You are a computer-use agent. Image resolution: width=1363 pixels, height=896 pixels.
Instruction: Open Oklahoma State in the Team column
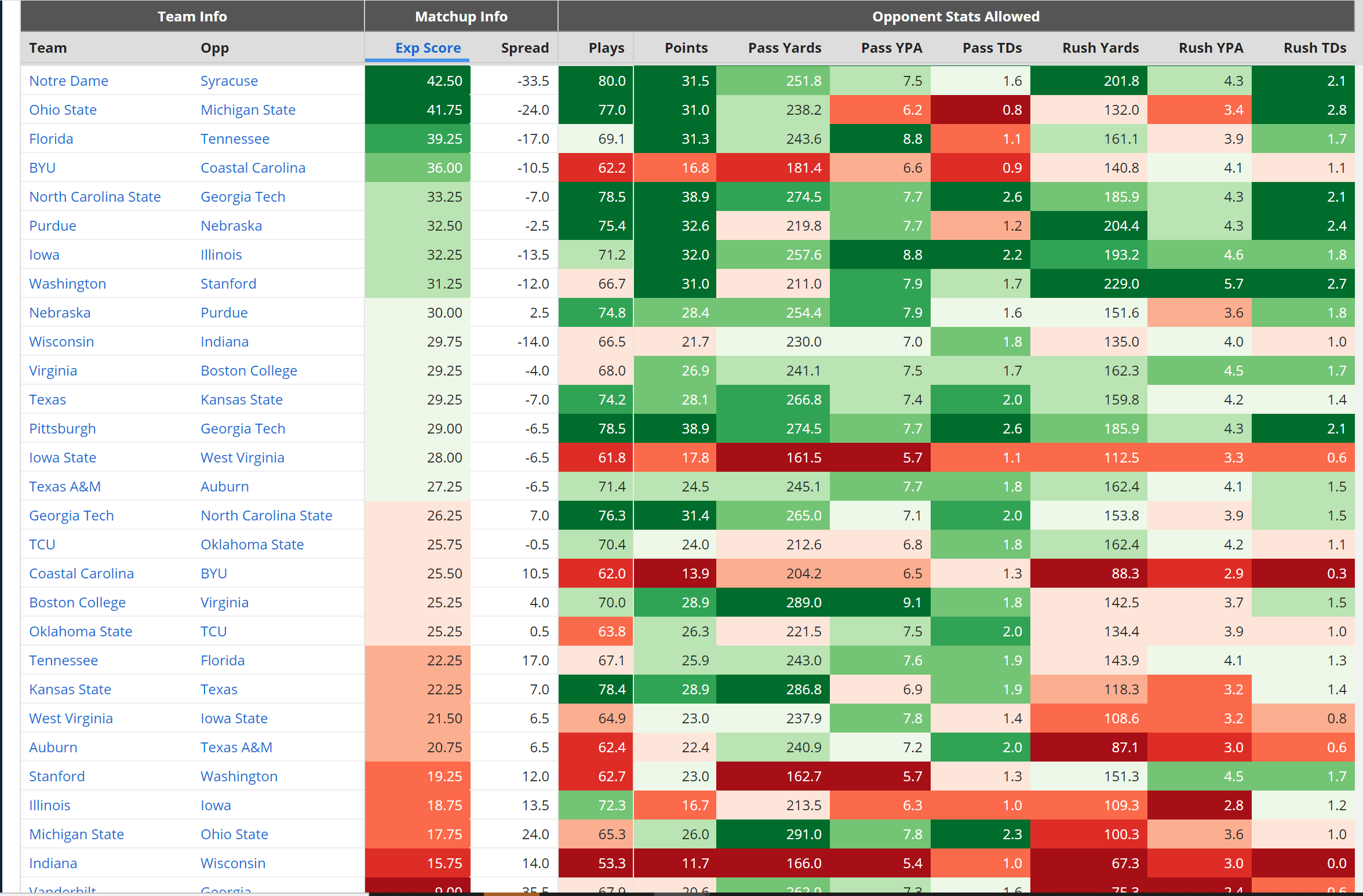pyautogui.click(x=81, y=631)
